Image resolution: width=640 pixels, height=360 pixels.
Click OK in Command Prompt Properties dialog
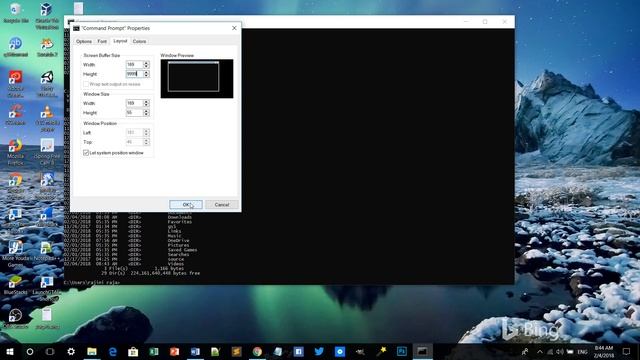(x=186, y=204)
